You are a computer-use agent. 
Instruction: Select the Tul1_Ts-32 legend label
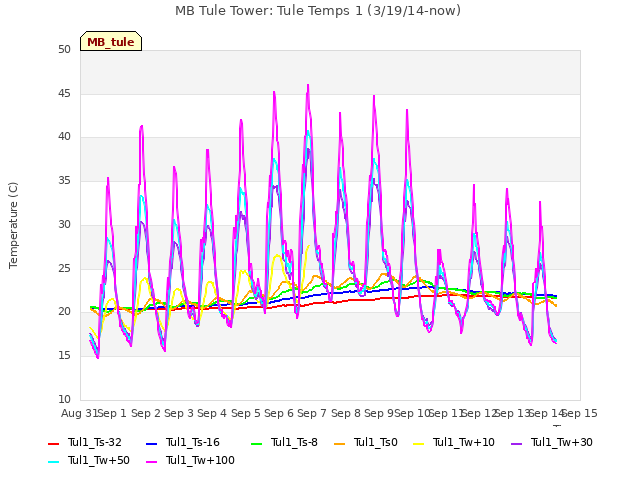[x=95, y=442]
